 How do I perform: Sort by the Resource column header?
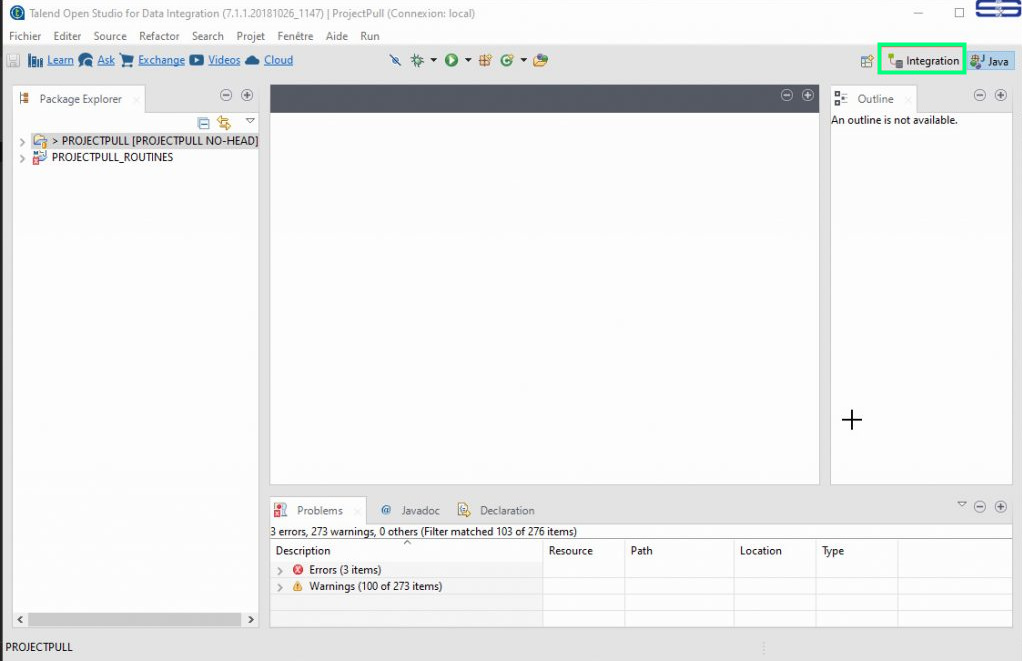583,551
